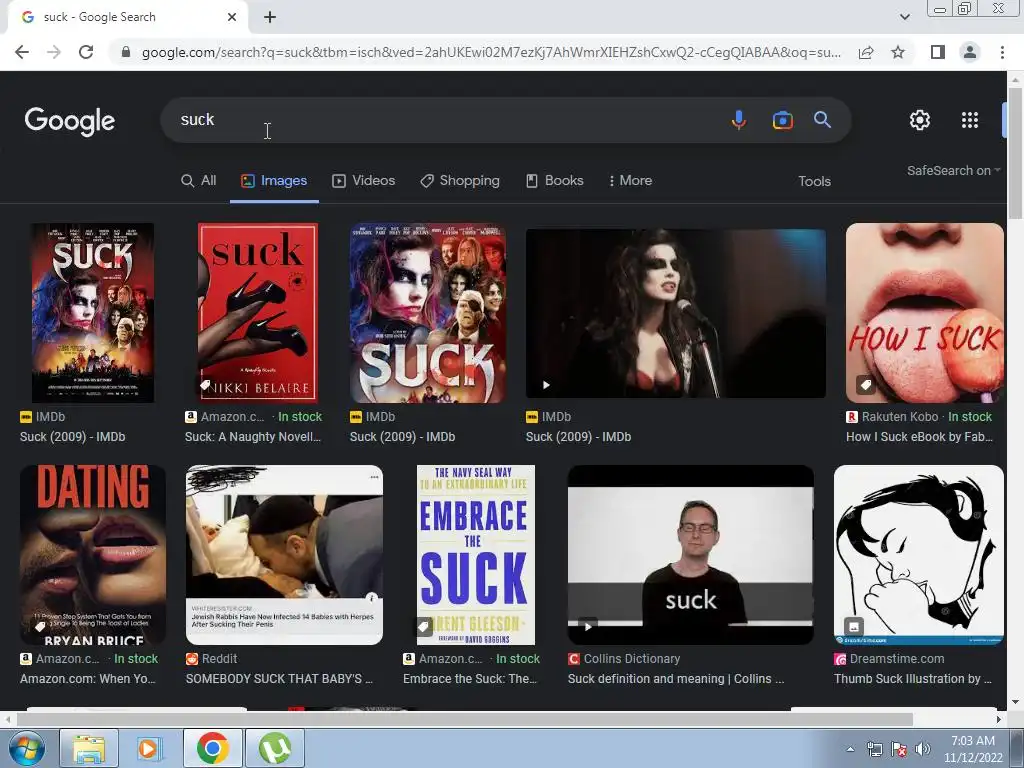Open the Reddit post image result
Screen dimensions: 1024x768
(284, 555)
